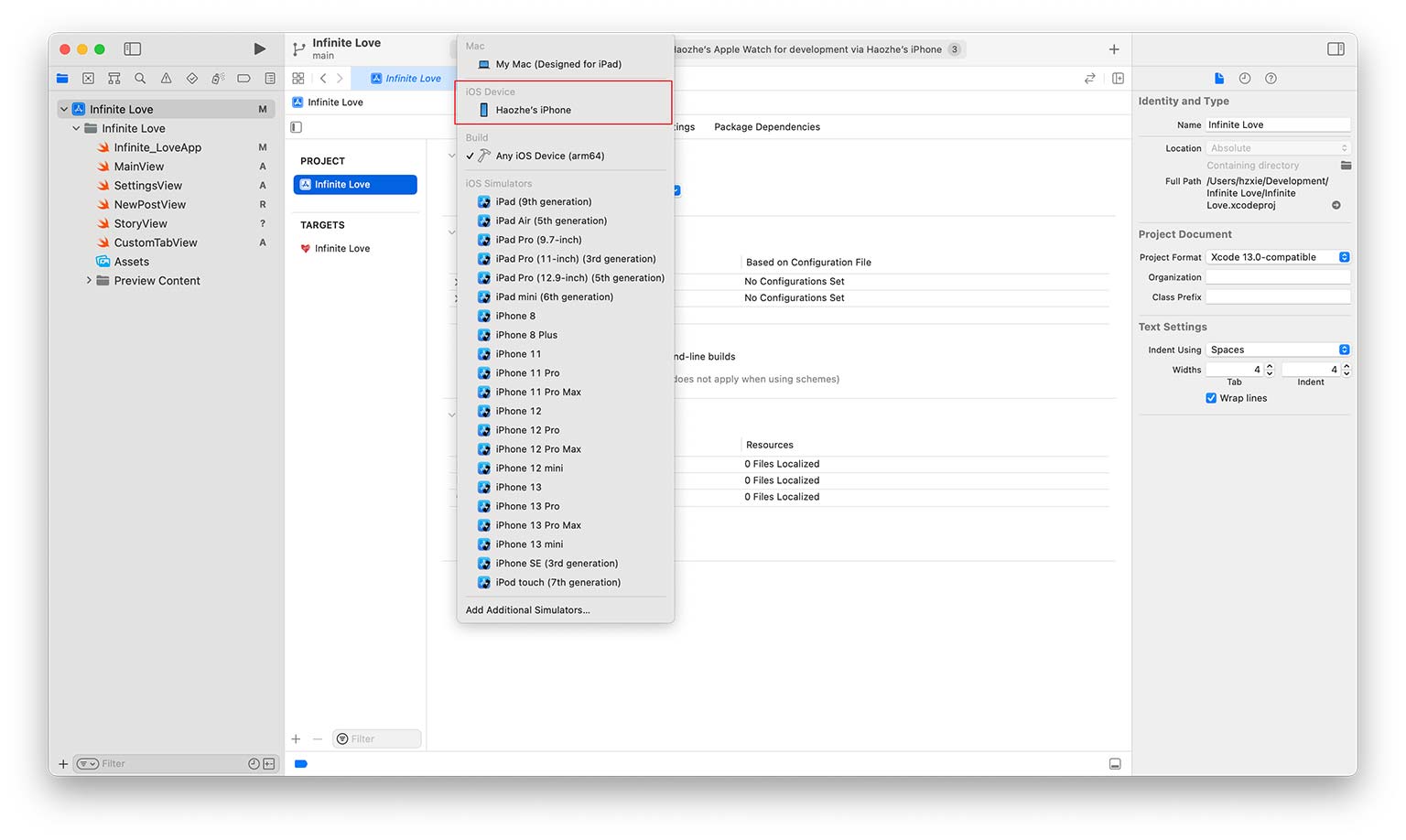Open the Indent Using dropdown

coord(1278,350)
